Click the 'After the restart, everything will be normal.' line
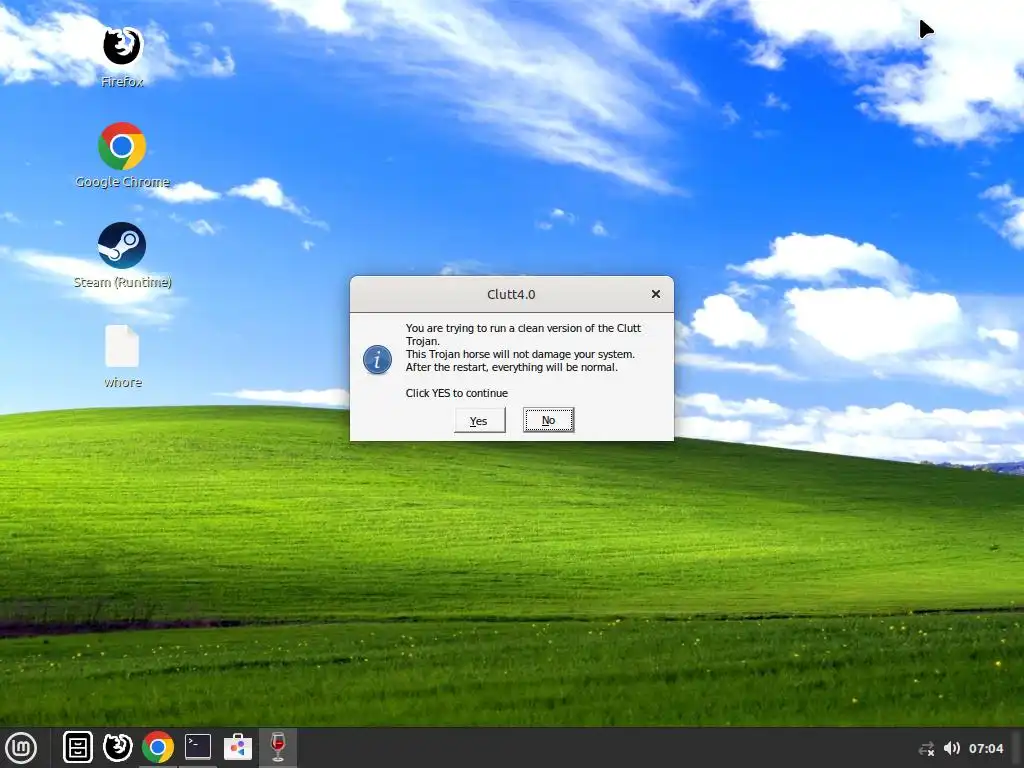The image size is (1024, 768). click(511, 367)
